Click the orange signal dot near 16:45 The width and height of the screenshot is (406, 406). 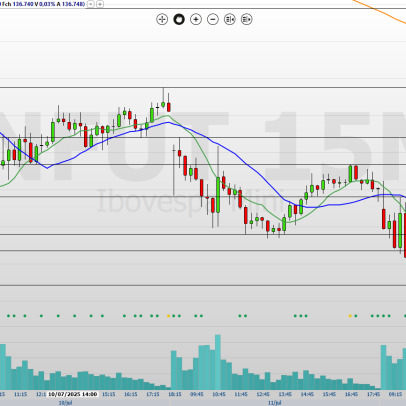pos(350,316)
